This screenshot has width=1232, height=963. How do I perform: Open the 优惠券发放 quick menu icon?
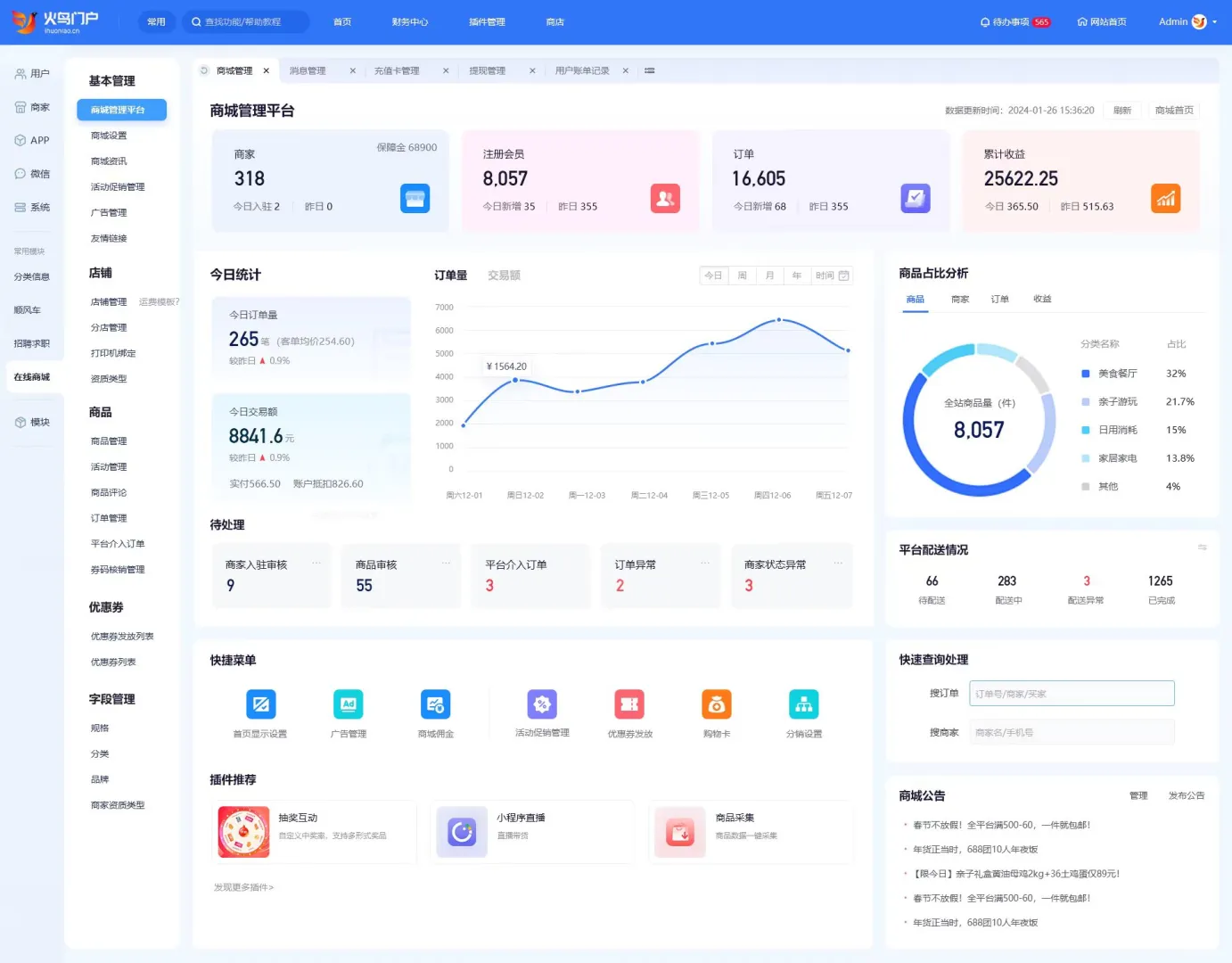[x=628, y=704]
